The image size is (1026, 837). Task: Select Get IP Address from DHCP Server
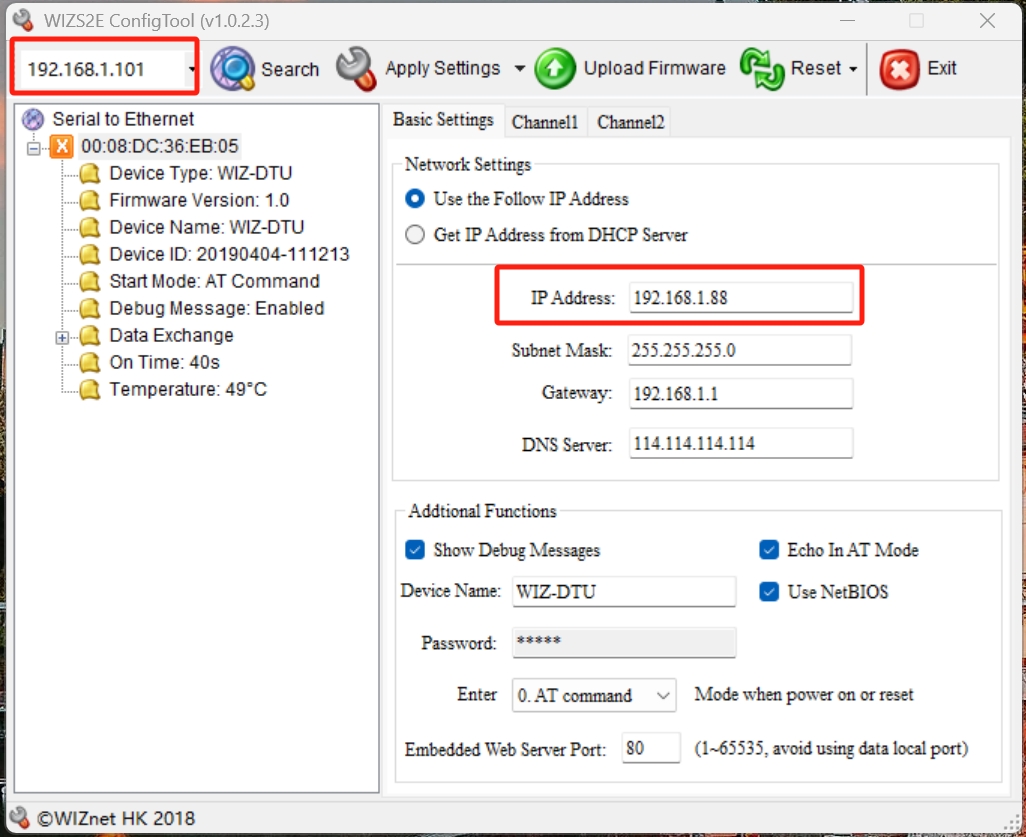[415, 235]
